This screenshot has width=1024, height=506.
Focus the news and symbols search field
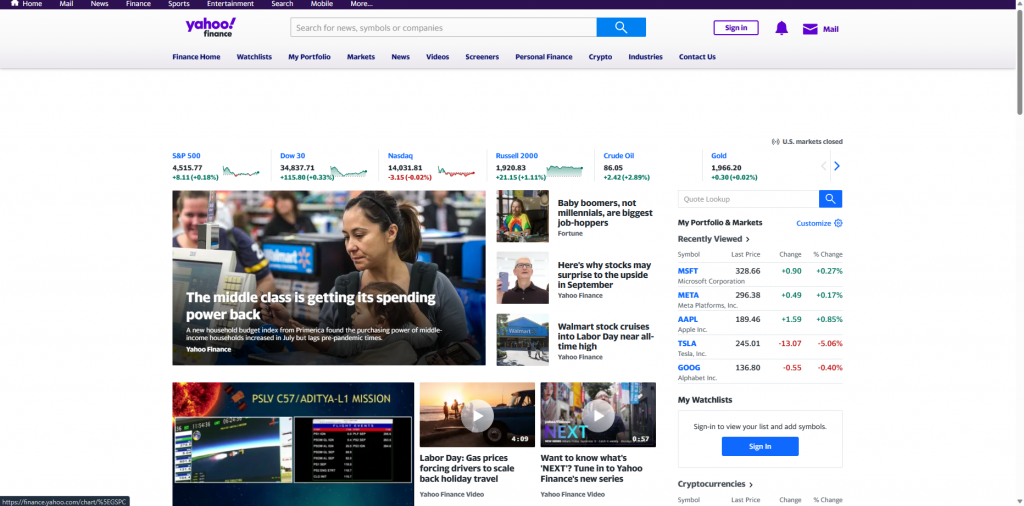pos(443,27)
